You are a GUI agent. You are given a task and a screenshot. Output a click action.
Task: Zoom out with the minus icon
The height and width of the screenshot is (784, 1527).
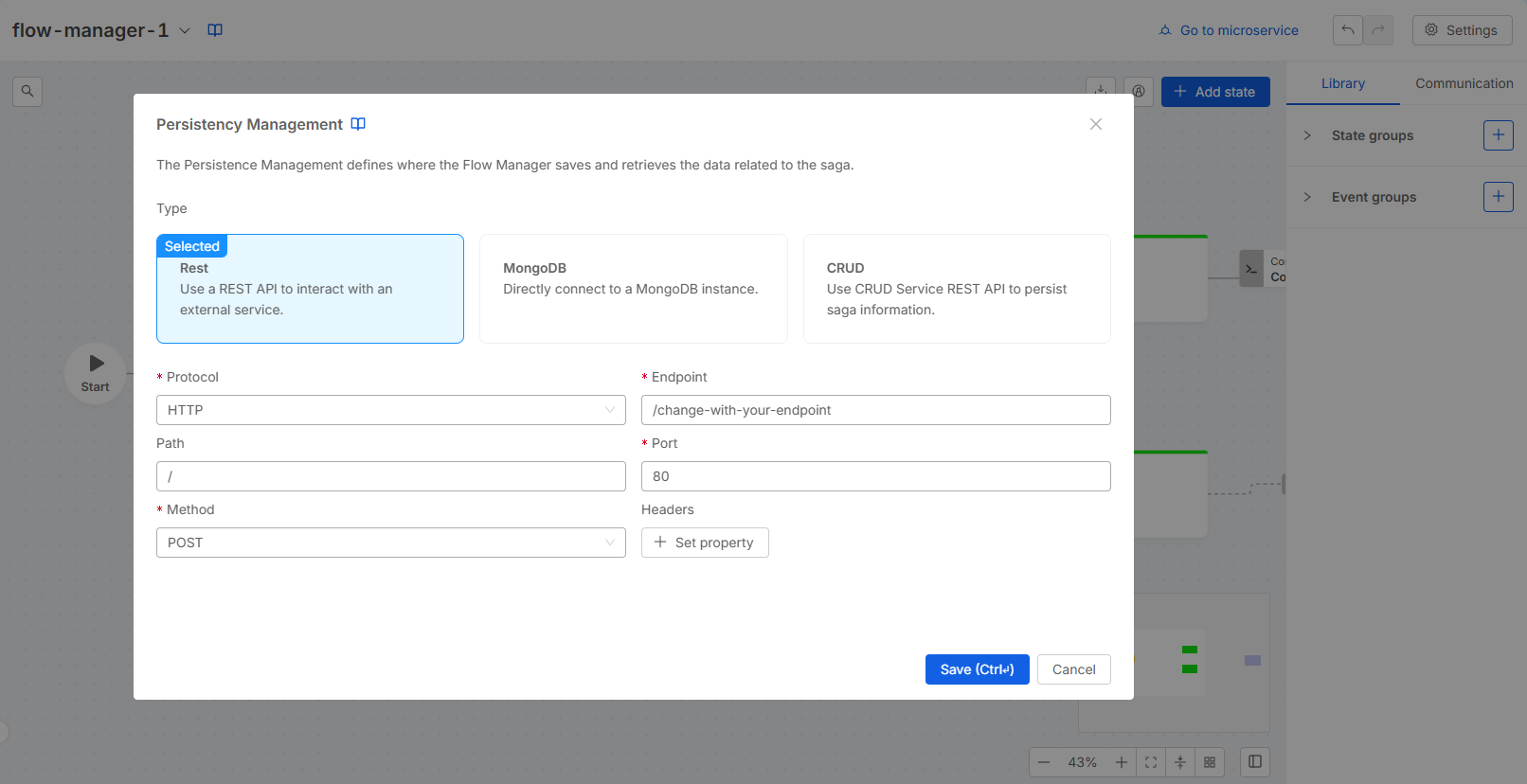[1044, 762]
